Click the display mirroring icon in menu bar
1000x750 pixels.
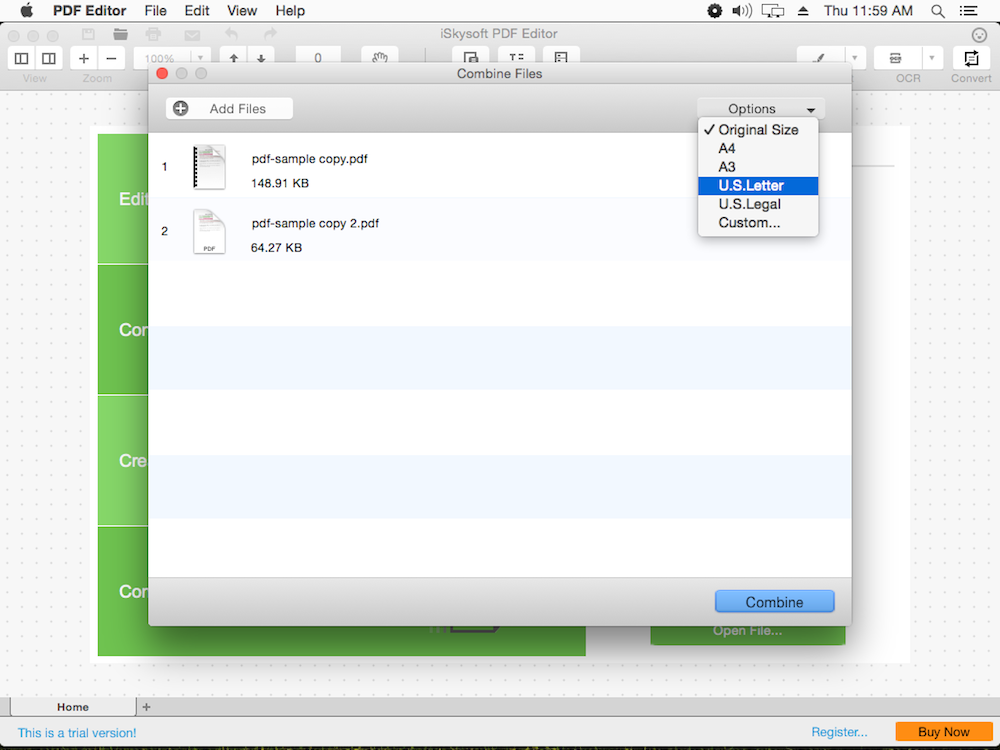(773, 11)
